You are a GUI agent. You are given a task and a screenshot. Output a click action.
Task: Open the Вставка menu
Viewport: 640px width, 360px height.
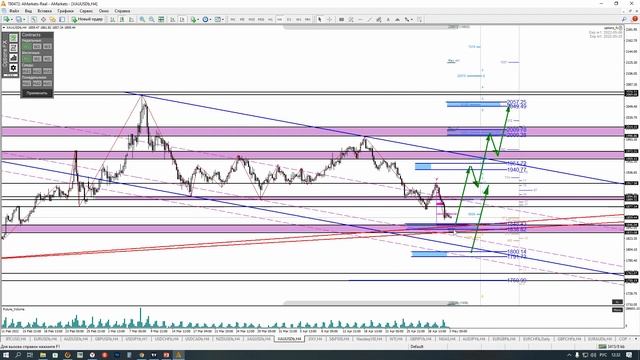pos(44,11)
